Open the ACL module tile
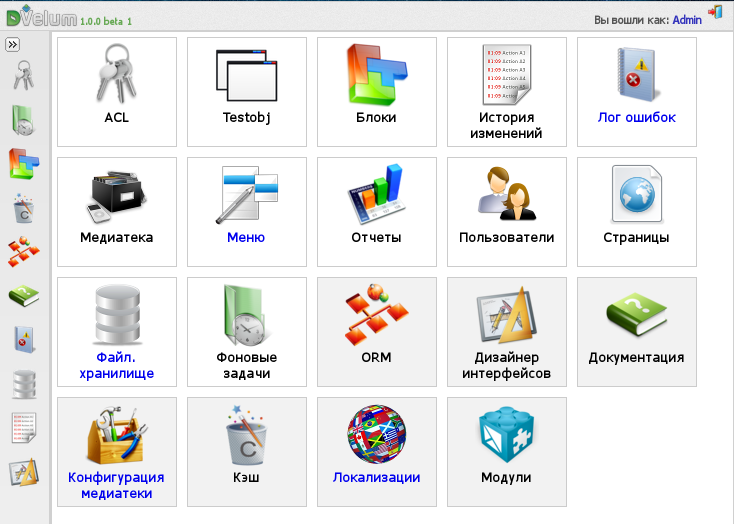734x524 pixels. pos(117,92)
